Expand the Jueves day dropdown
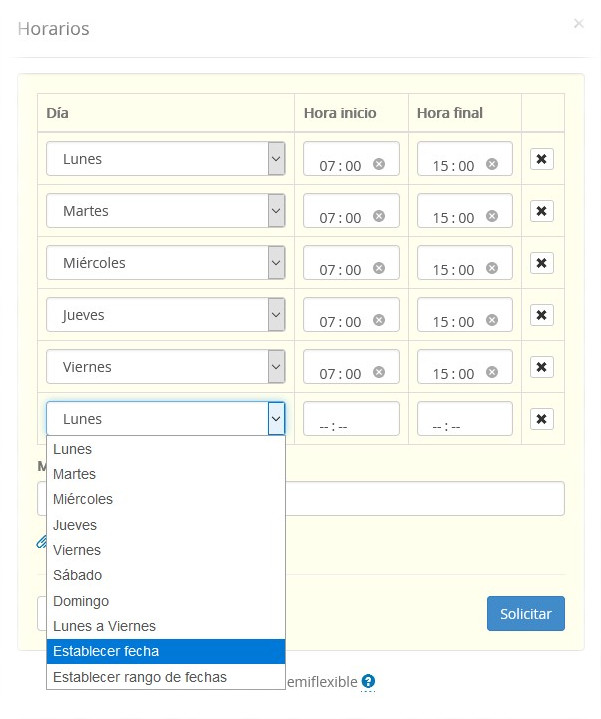 [x=166, y=315]
